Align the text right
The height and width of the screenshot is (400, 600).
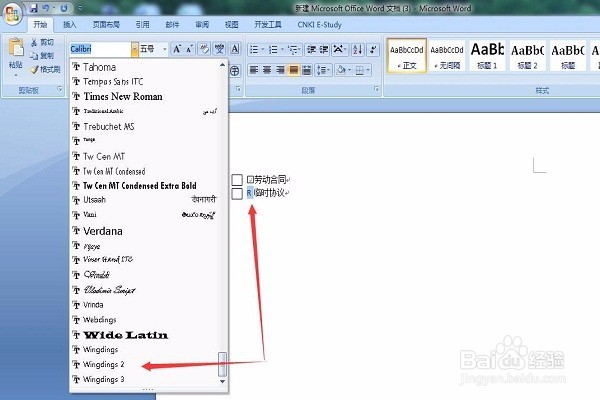point(280,70)
